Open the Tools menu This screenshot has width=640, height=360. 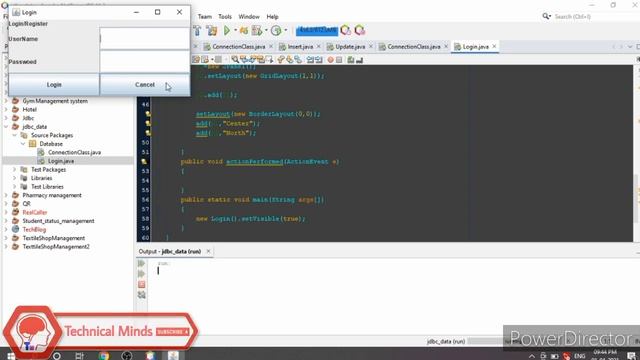point(225,17)
